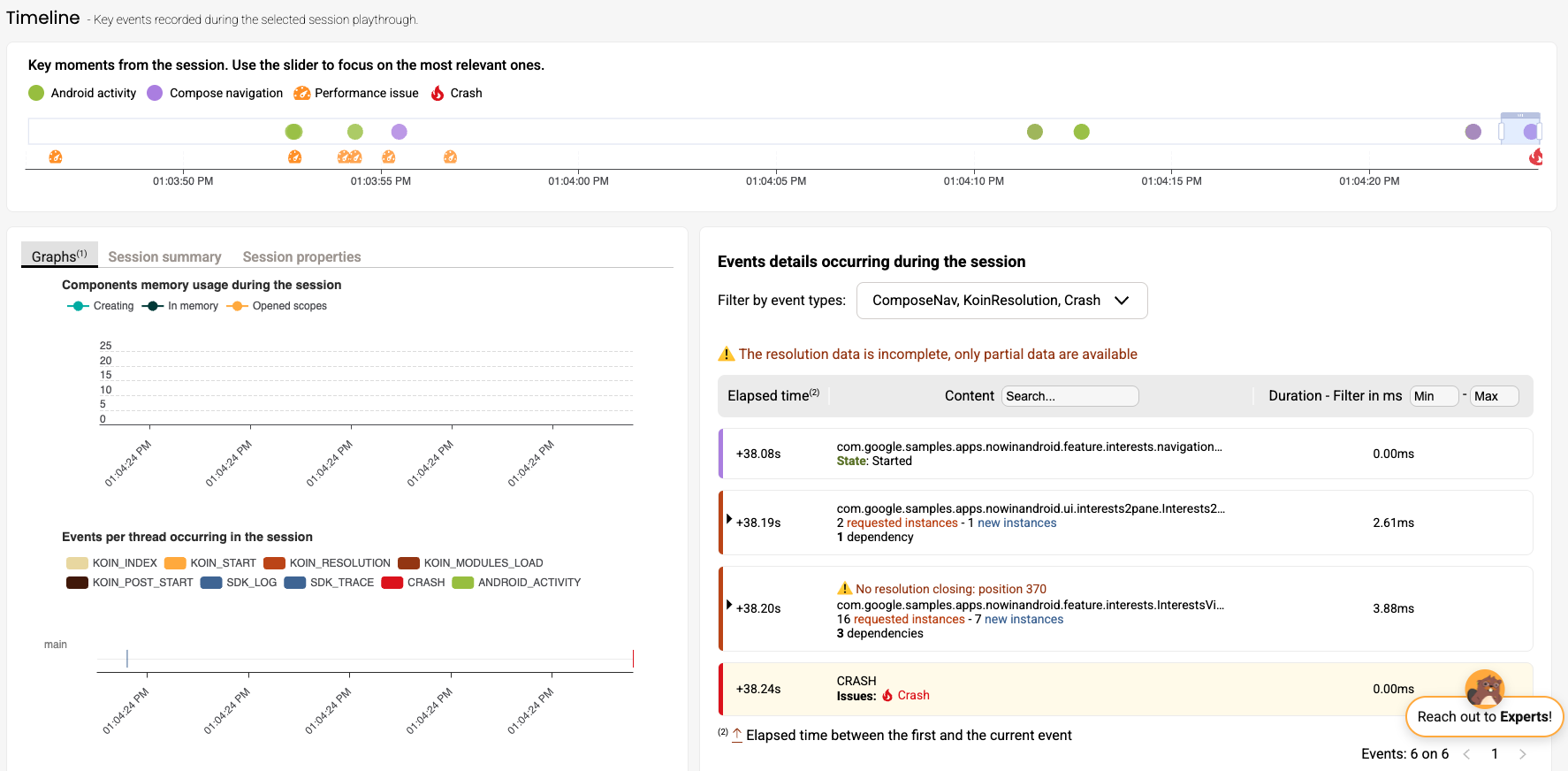Go to previous events page arrow
1568x771 pixels.
1467,754
